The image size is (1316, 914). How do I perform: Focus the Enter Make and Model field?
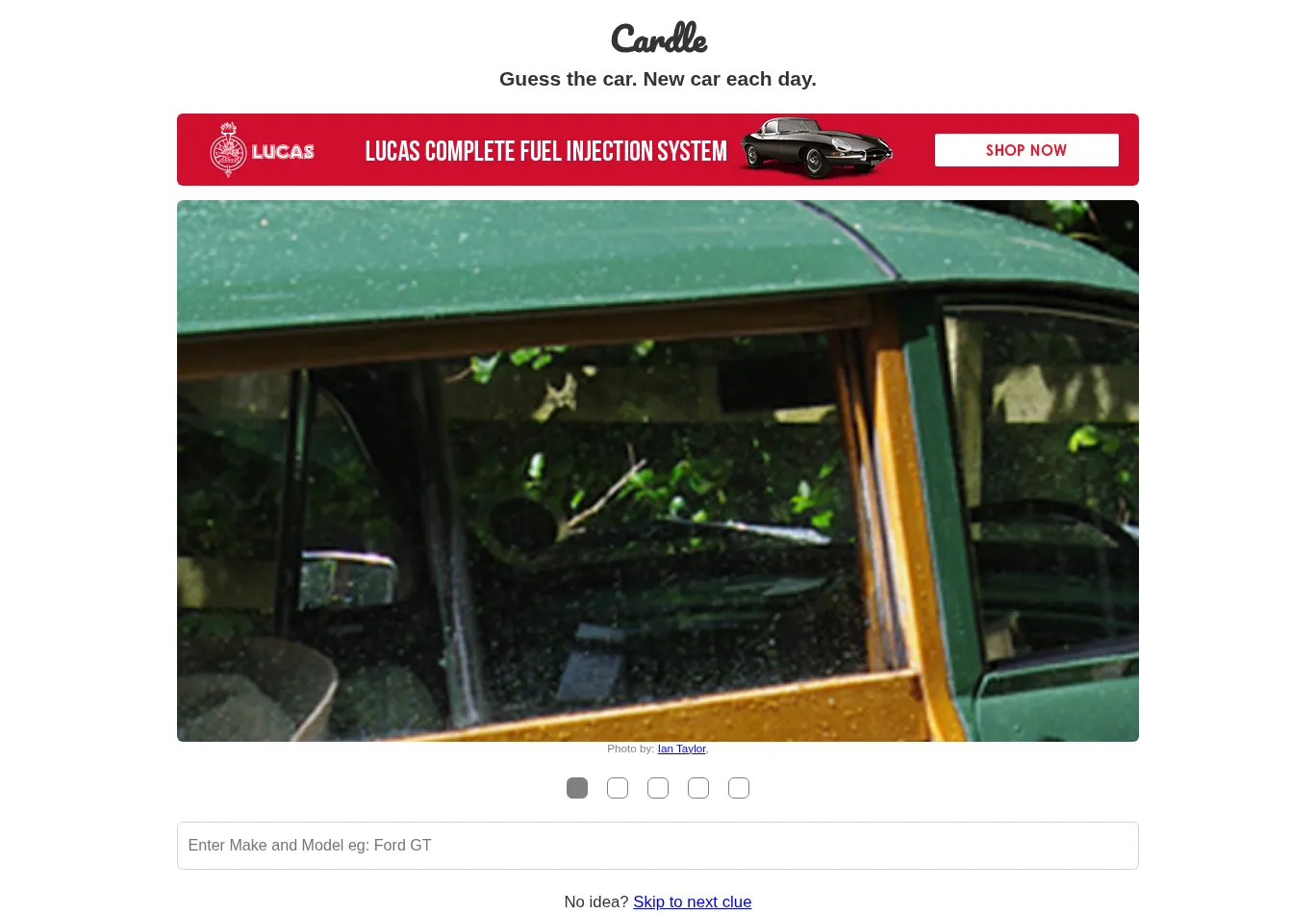click(x=658, y=846)
